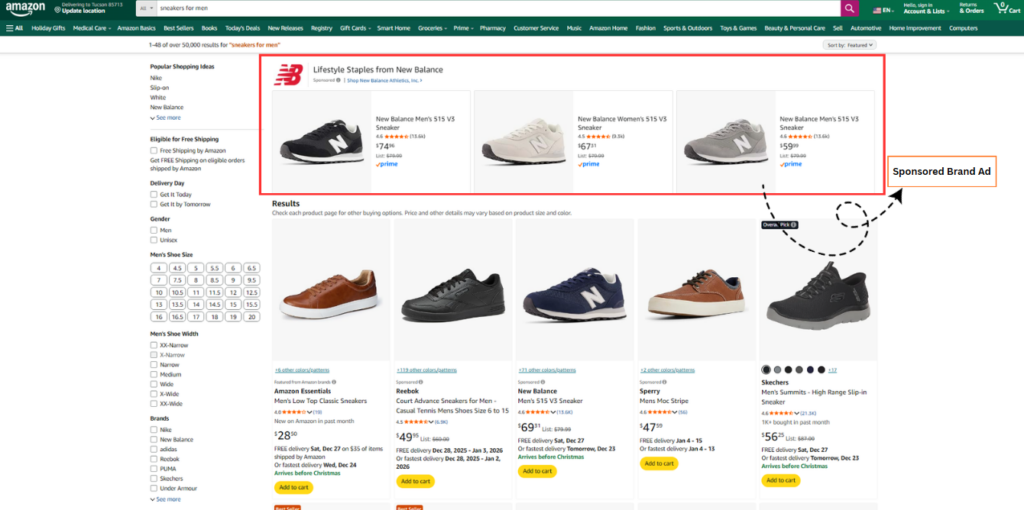This screenshot has width=1024, height=510.
Task: Open the All hamburger menu
Action: click(14, 28)
